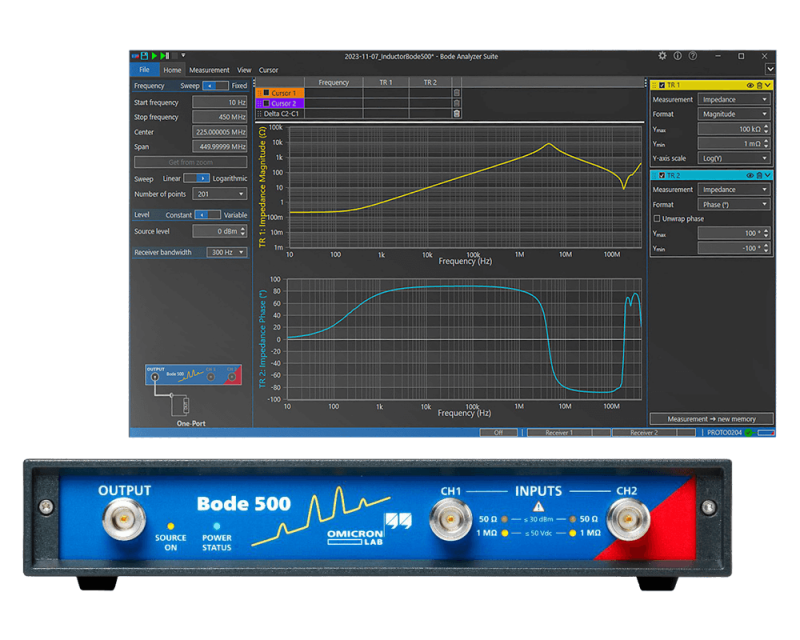Open the Measurement dropdown for TR 1
800x640 pixels.
coord(734,99)
